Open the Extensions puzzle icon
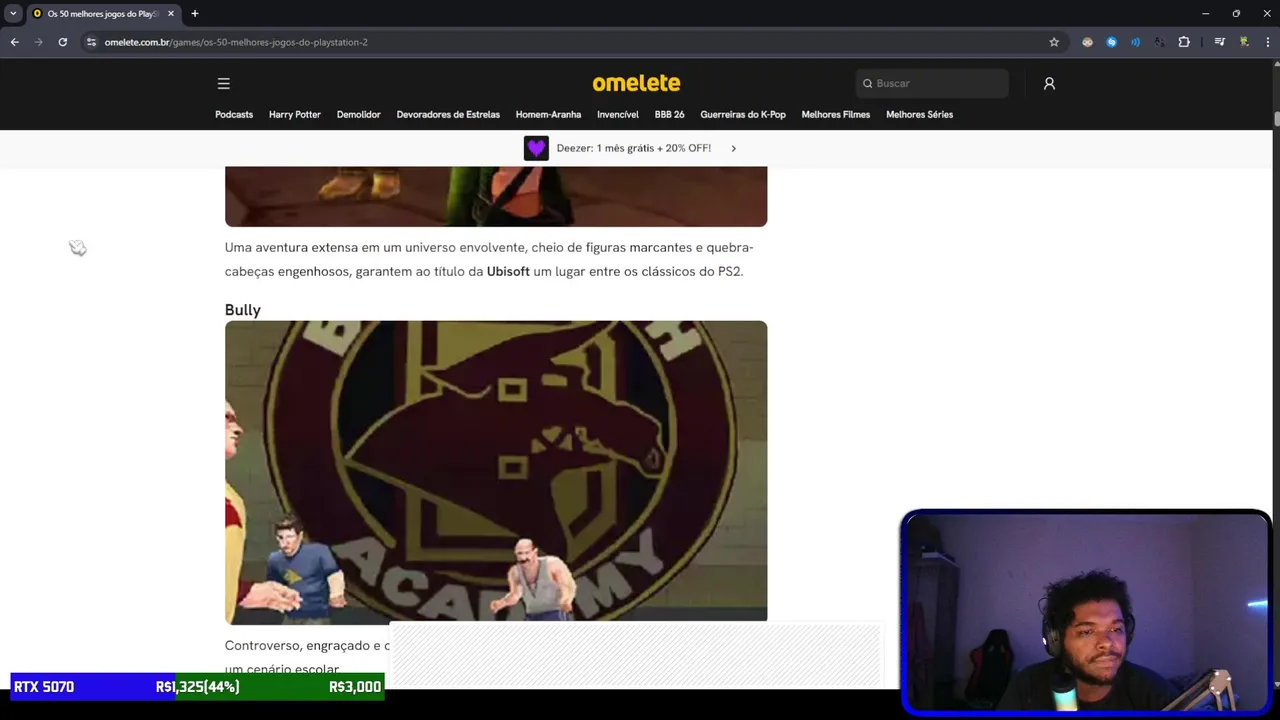Viewport: 1280px width, 720px height. [1184, 42]
